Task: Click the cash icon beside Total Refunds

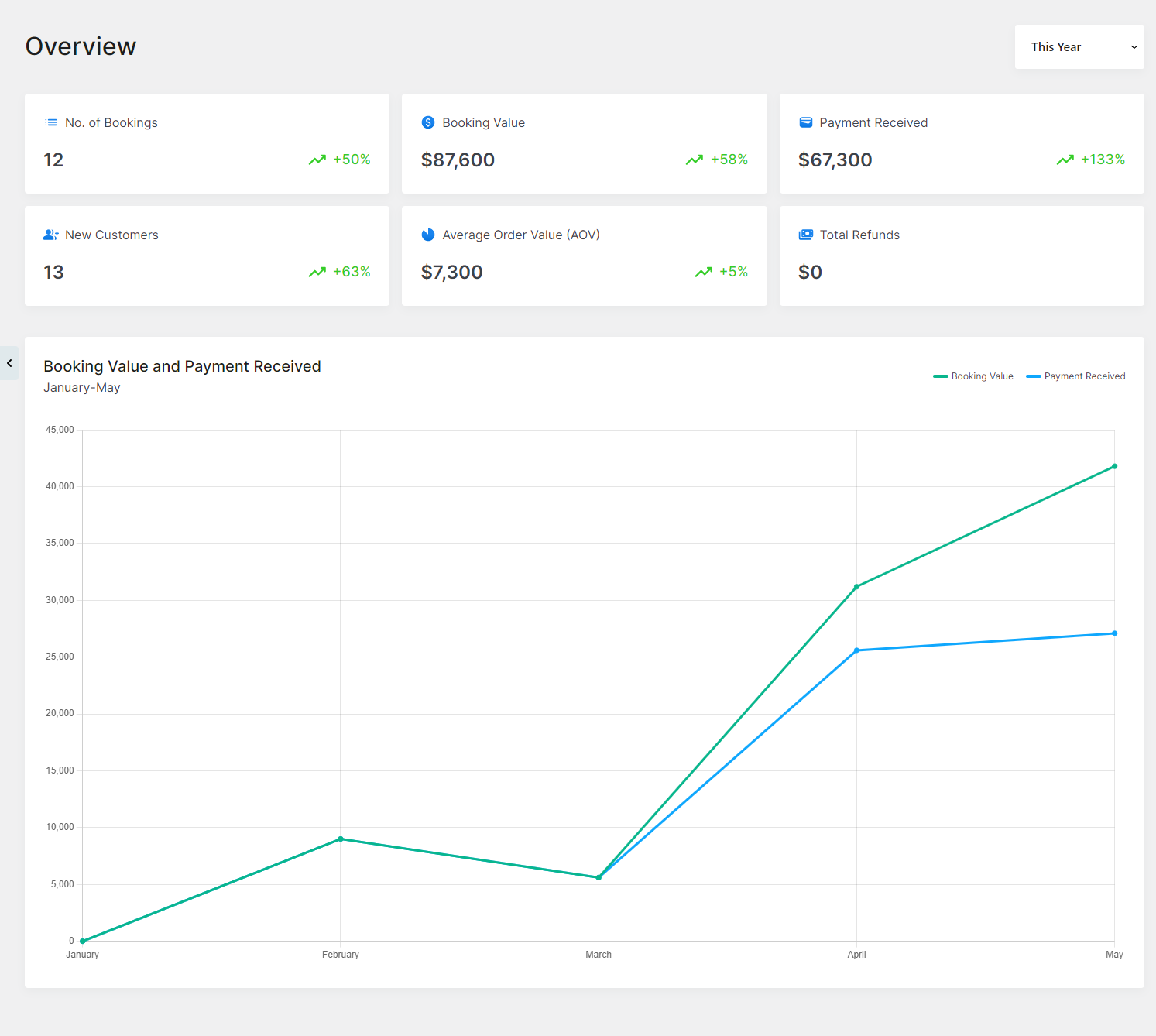Action: [806, 235]
